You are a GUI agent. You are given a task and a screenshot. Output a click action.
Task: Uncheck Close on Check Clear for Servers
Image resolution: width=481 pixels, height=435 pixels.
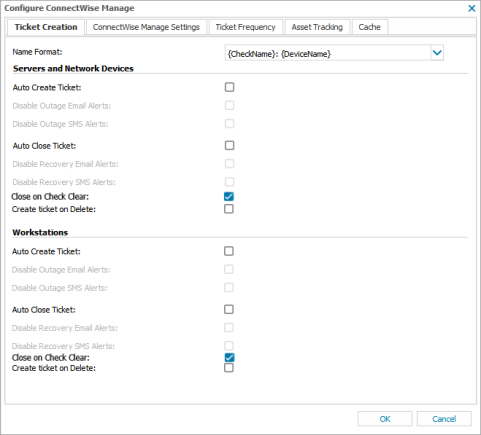[x=229, y=197]
